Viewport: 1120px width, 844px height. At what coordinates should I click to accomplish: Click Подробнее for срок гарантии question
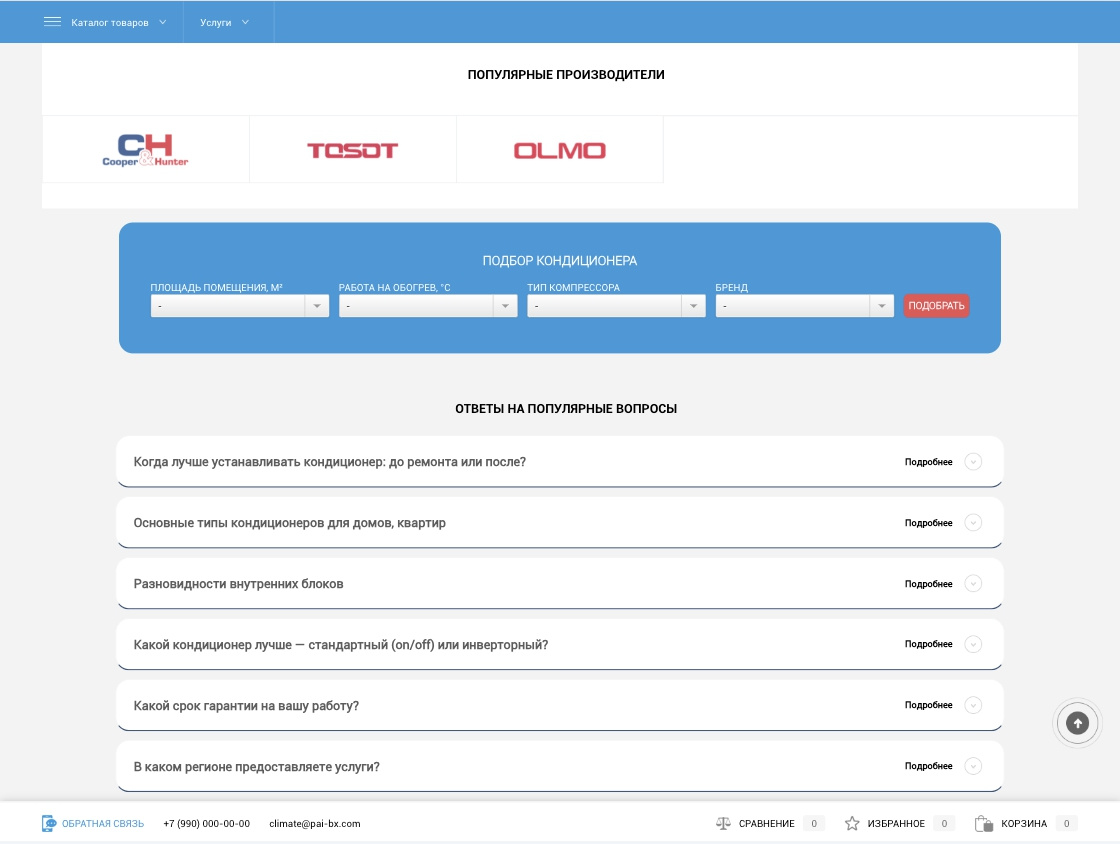click(929, 705)
